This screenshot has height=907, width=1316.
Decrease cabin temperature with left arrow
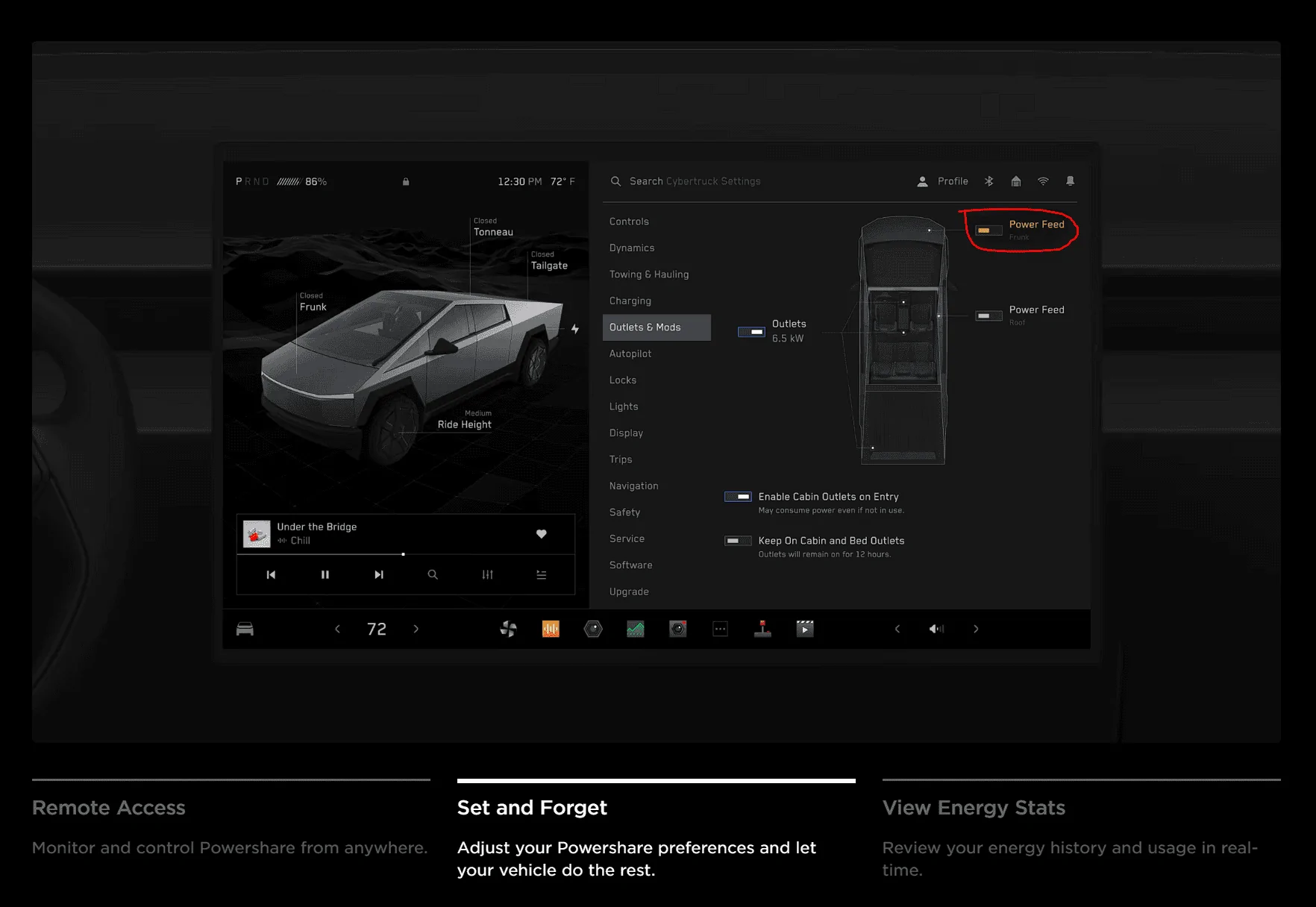click(x=337, y=629)
